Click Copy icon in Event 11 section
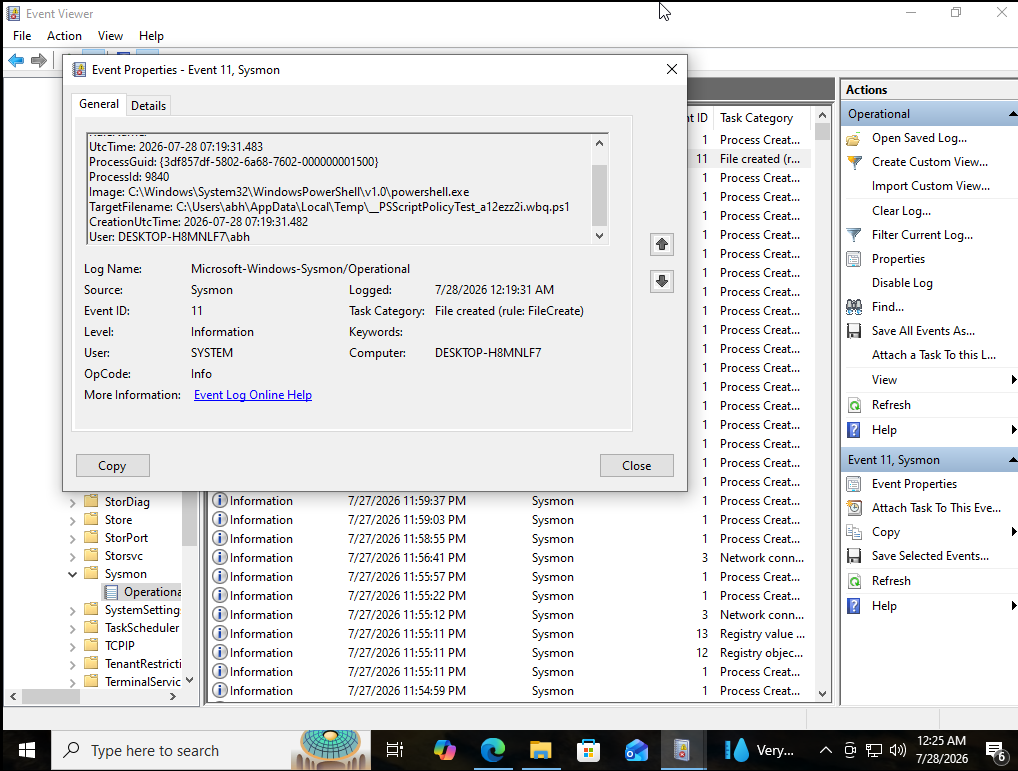The height and width of the screenshot is (771, 1018). coord(854,532)
